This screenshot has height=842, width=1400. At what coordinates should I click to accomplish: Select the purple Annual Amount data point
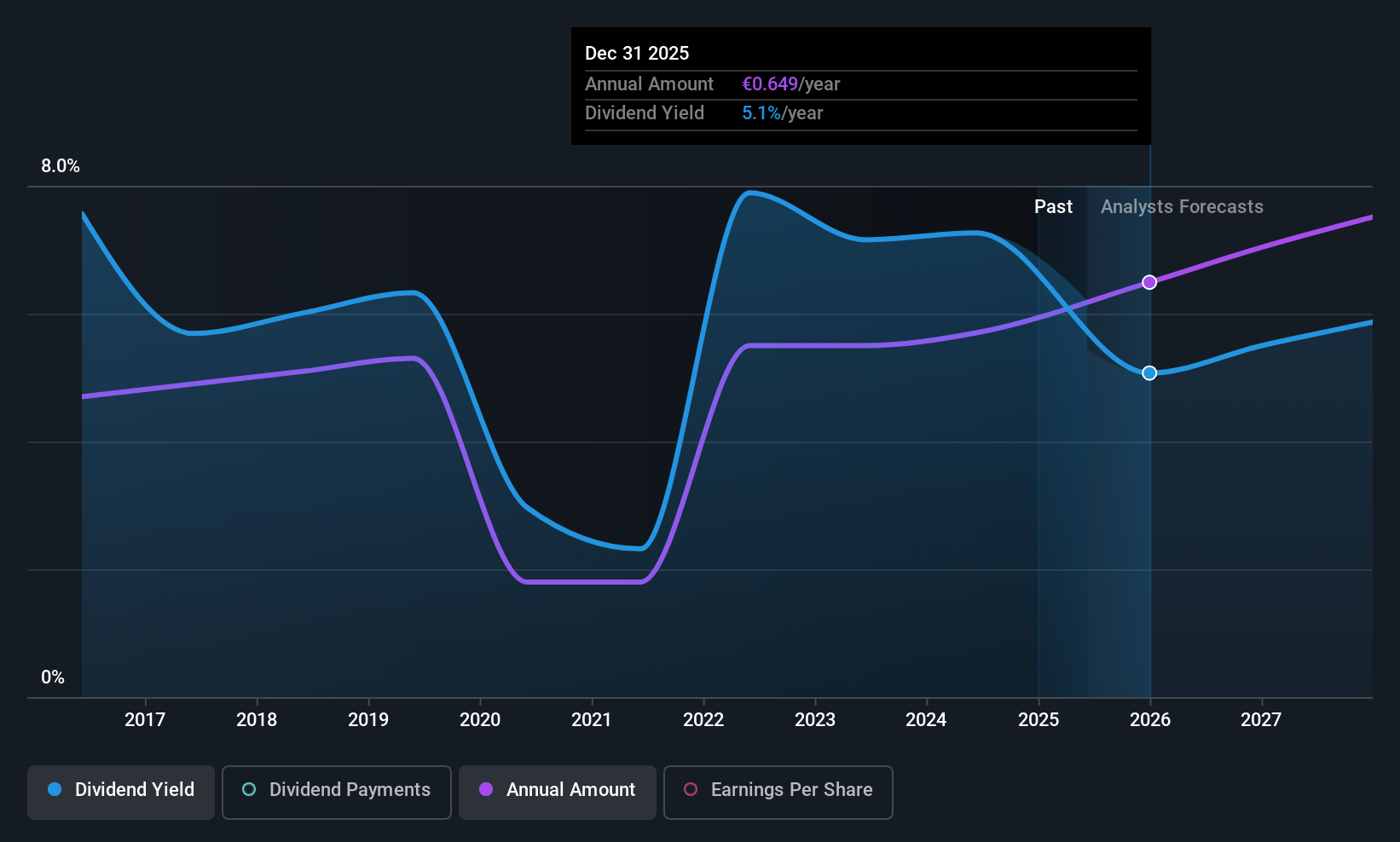coord(1149,282)
